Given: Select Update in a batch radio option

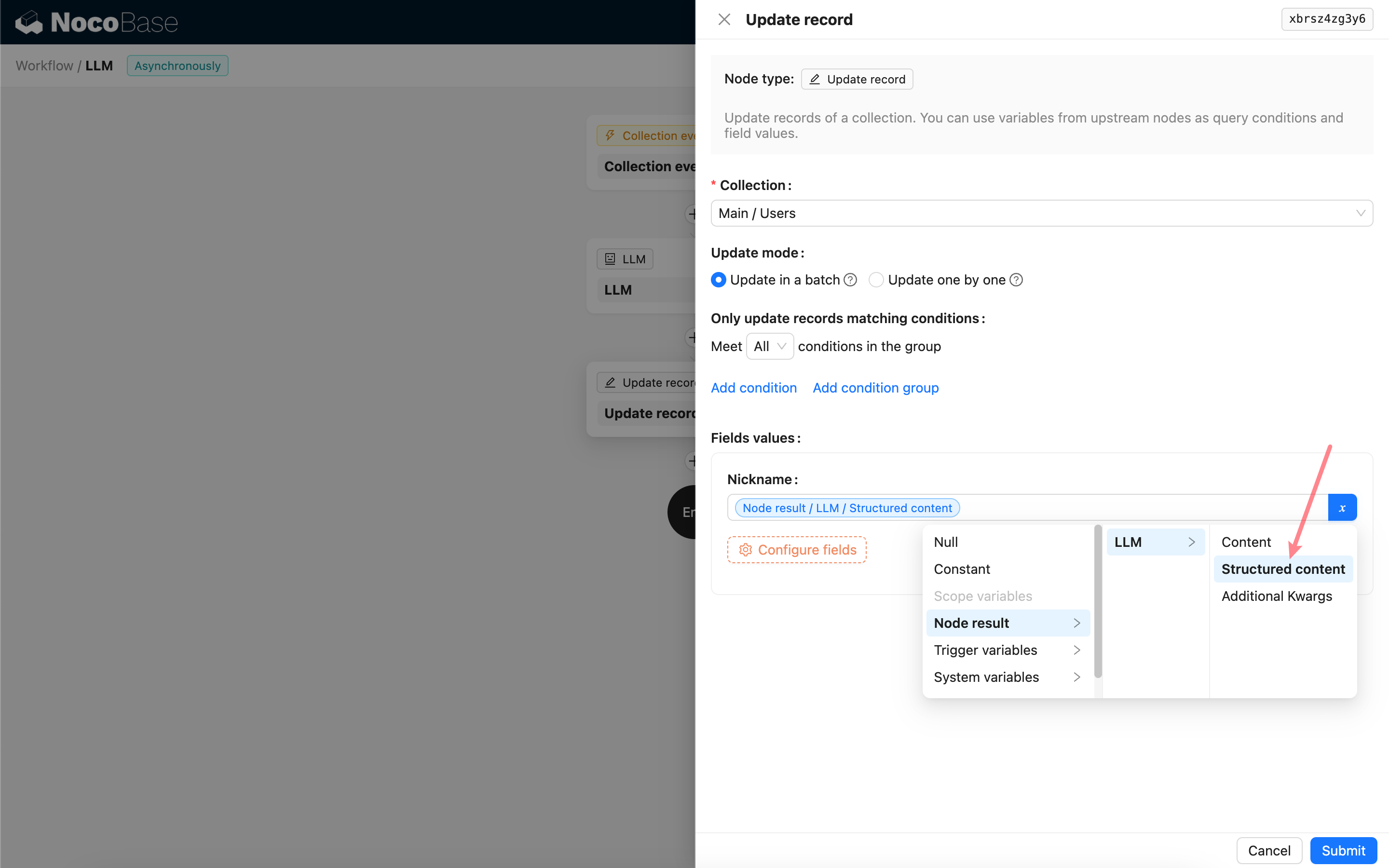Looking at the screenshot, I should point(718,280).
